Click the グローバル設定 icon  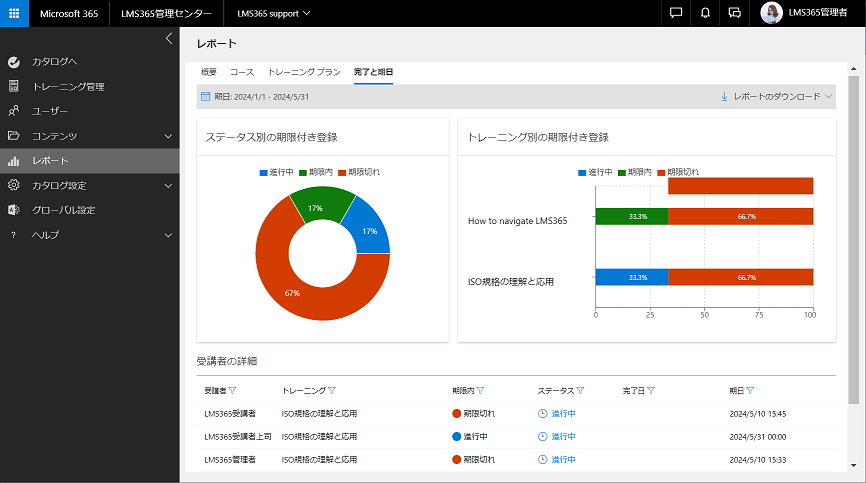[x=14, y=210]
